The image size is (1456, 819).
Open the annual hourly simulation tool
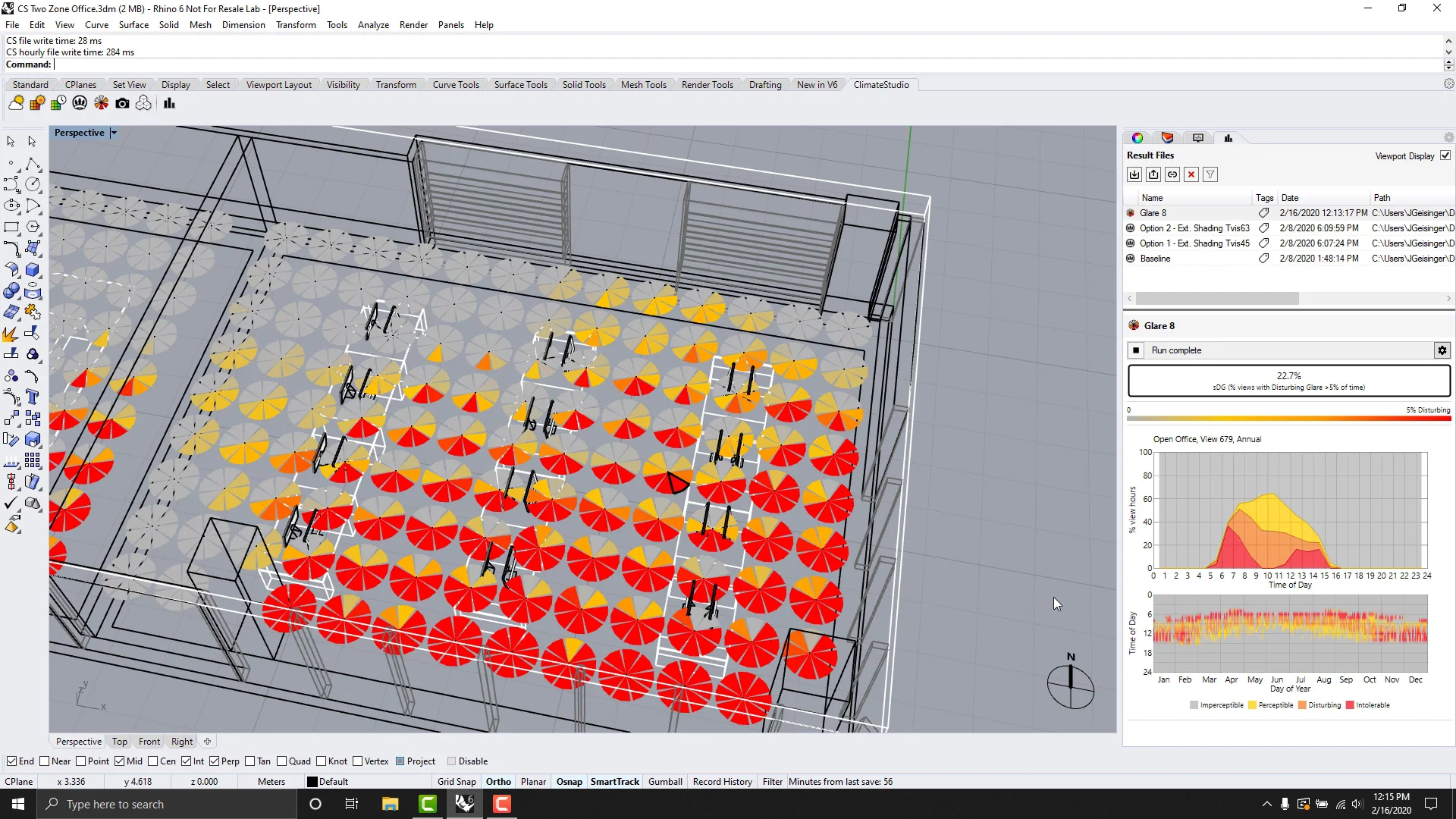pyautogui.click(x=58, y=103)
